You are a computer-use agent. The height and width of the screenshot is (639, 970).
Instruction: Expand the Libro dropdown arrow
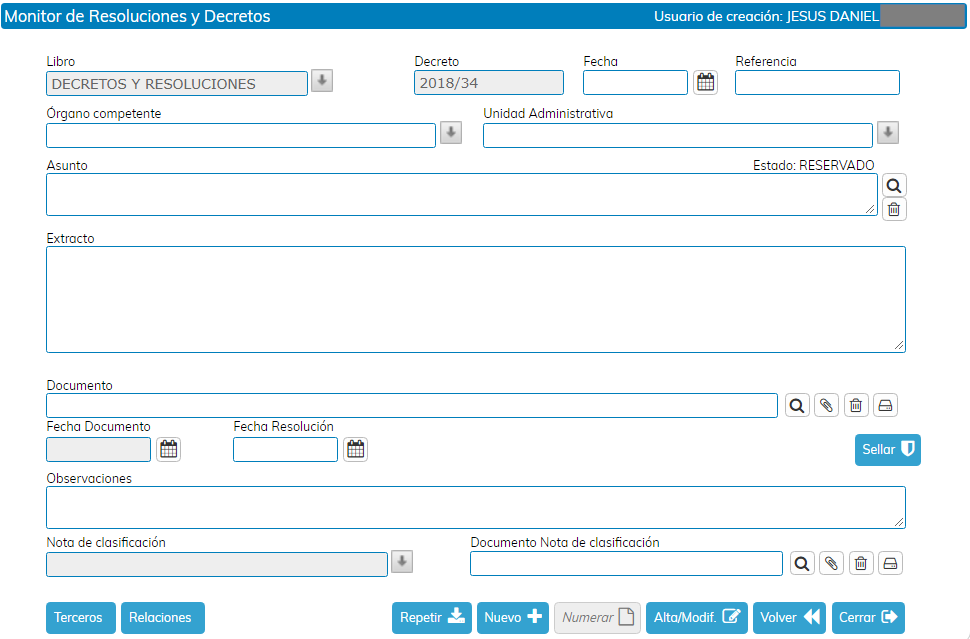(322, 81)
